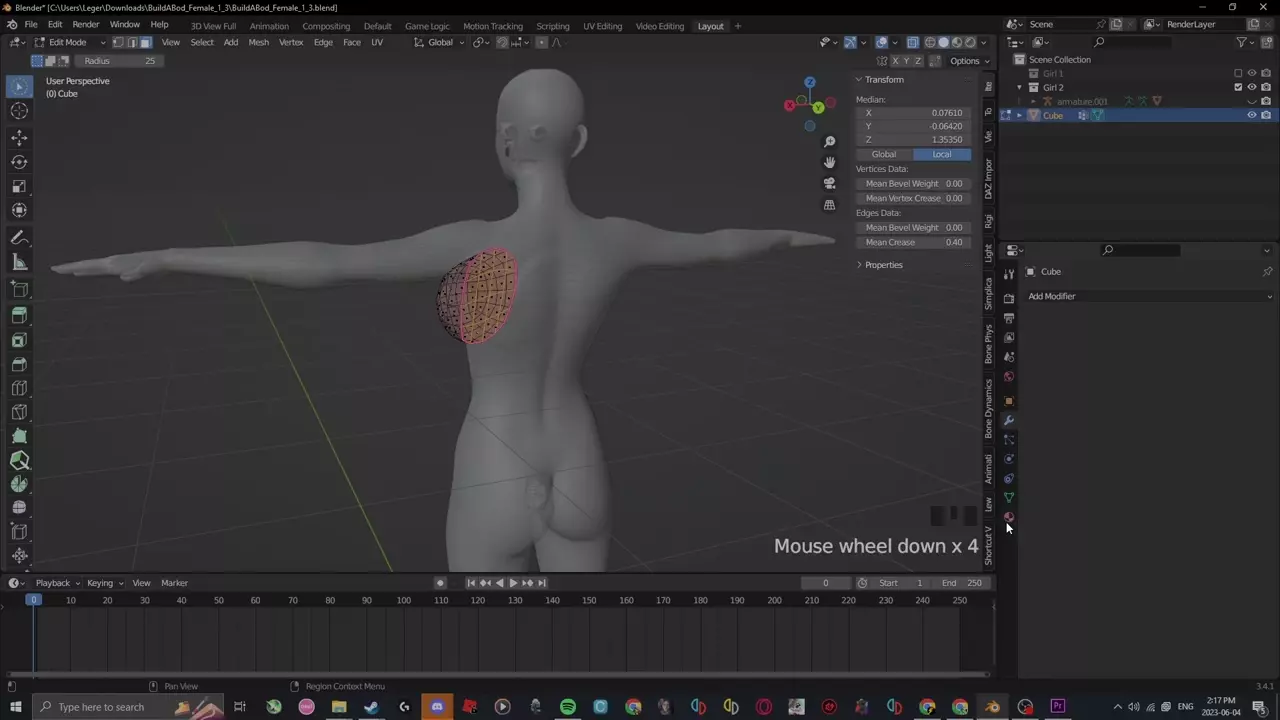Screen dimensions: 1280x720
Task: Click the Mean Crease value field
Action: point(913,242)
